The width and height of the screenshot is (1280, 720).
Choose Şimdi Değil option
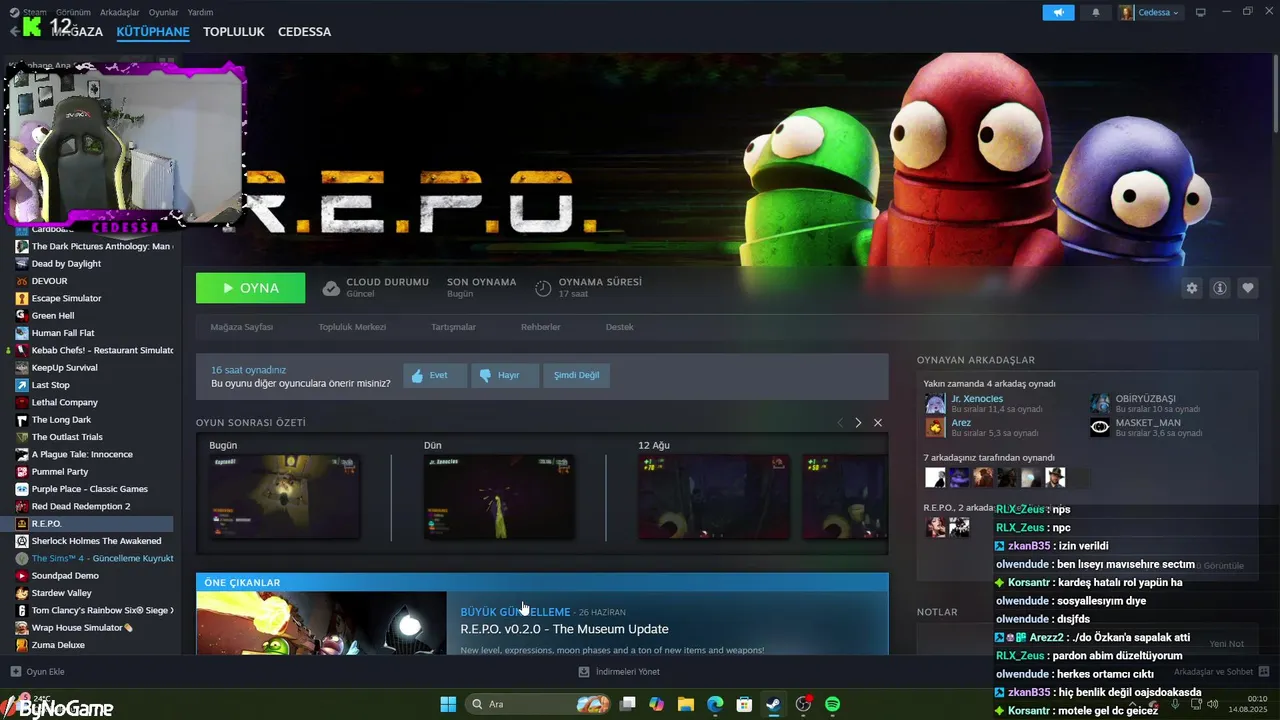point(577,375)
